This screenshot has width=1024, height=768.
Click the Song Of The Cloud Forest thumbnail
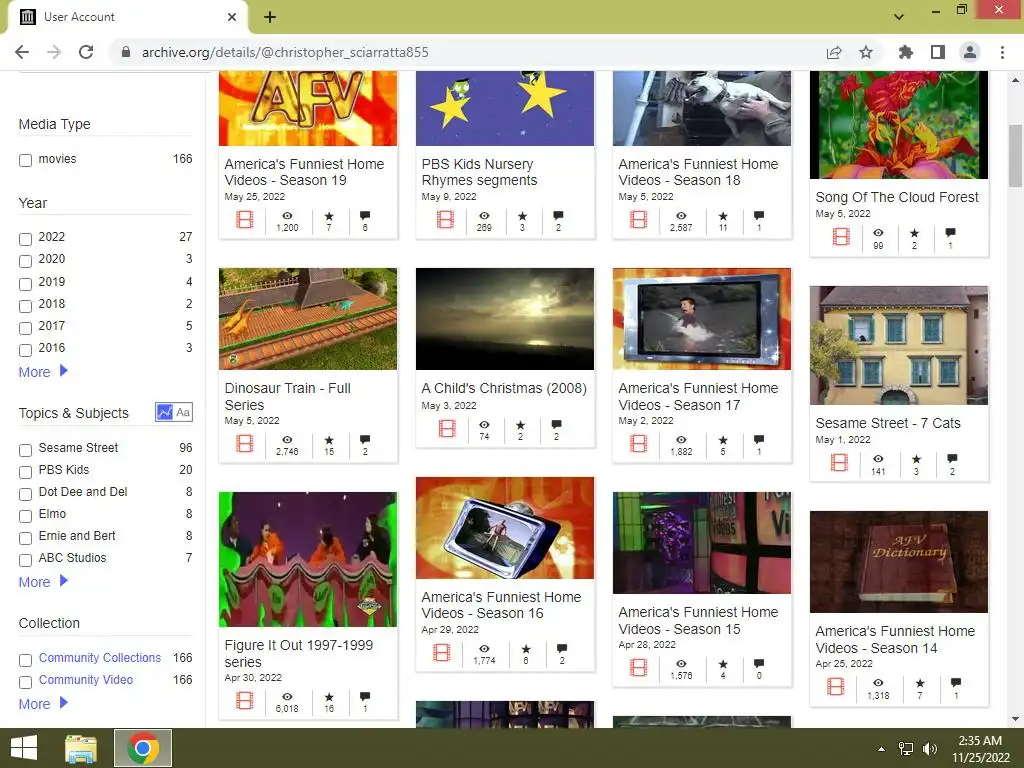[x=899, y=125]
